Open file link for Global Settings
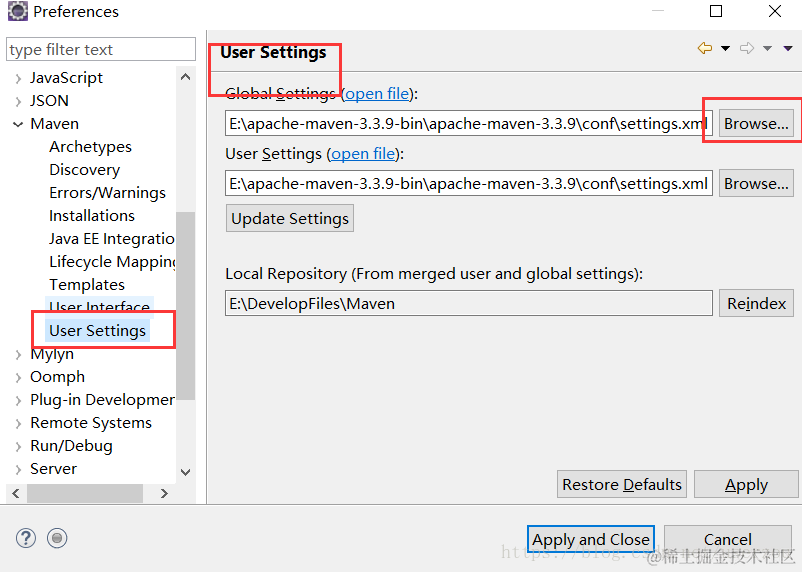Image resolution: width=802 pixels, height=572 pixels. [x=377, y=94]
